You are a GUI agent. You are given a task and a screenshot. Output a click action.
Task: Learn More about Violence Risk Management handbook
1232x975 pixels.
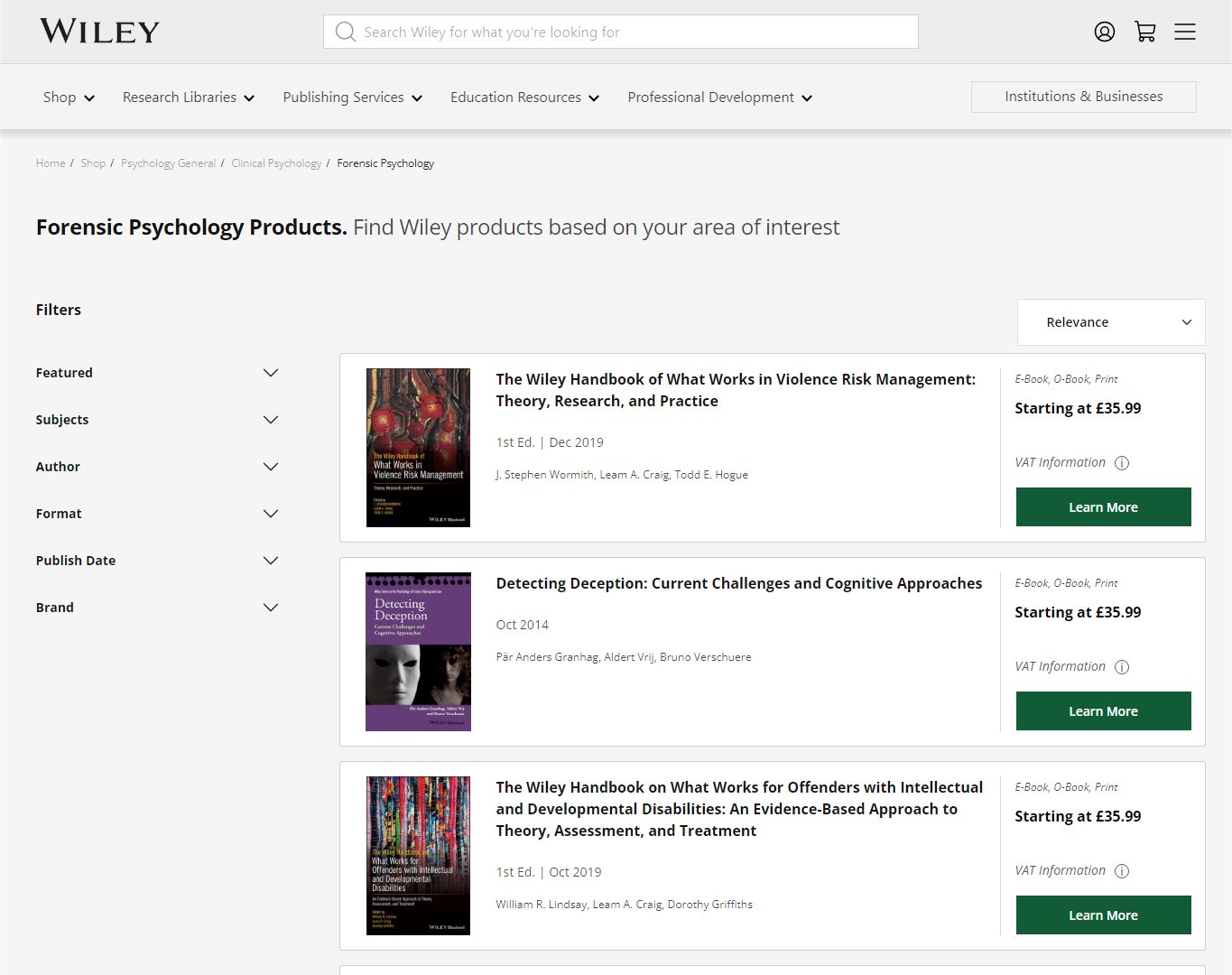click(1103, 507)
